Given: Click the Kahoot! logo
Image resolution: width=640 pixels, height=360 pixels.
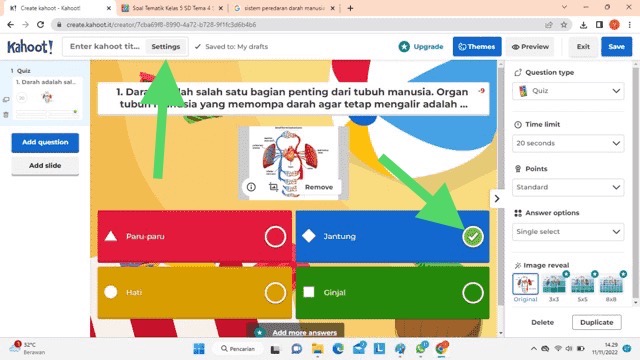Looking at the screenshot, I should pos(30,47).
